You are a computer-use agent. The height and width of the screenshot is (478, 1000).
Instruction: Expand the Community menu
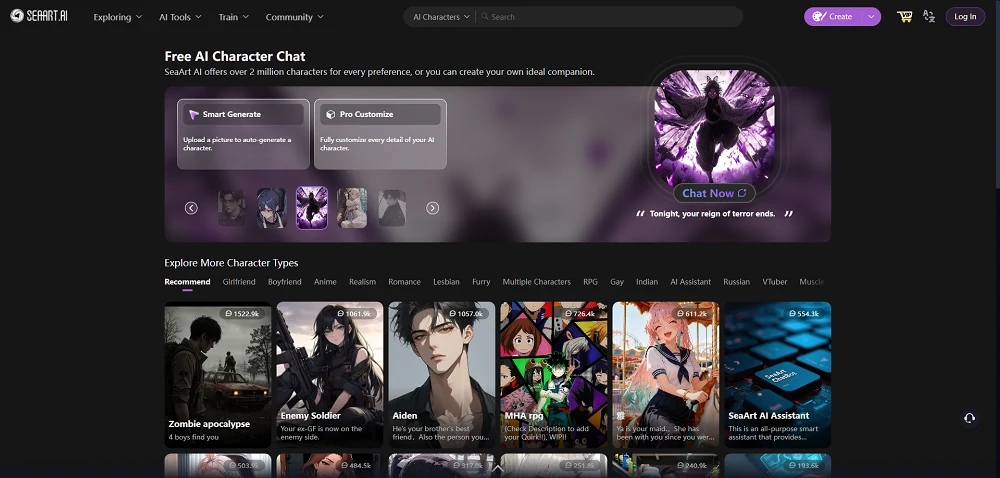295,17
